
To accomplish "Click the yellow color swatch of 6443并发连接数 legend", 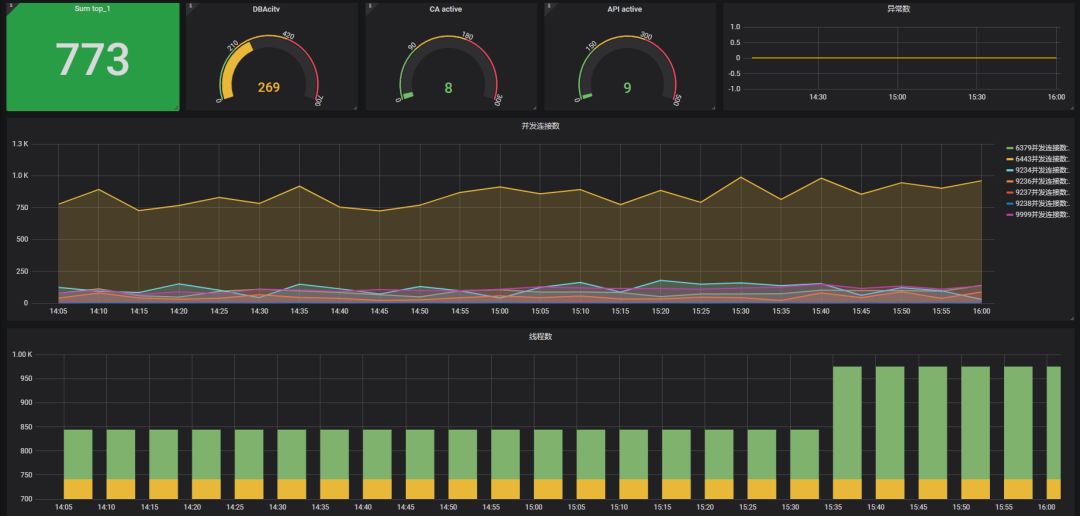I will tap(1010, 159).
